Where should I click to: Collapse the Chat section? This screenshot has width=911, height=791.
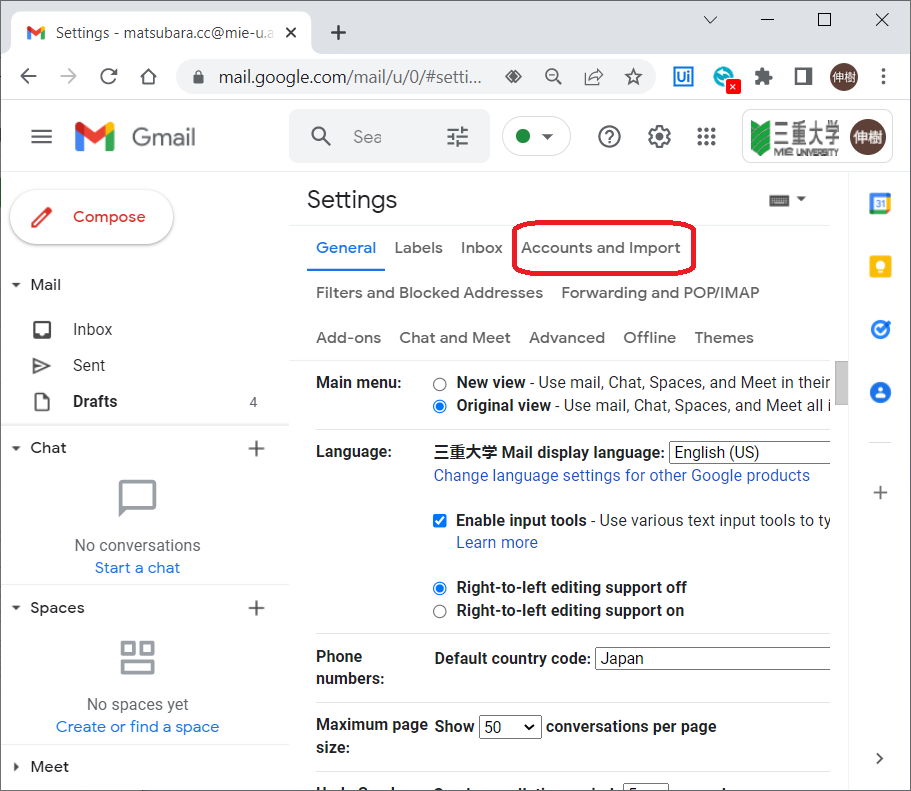pos(16,448)
